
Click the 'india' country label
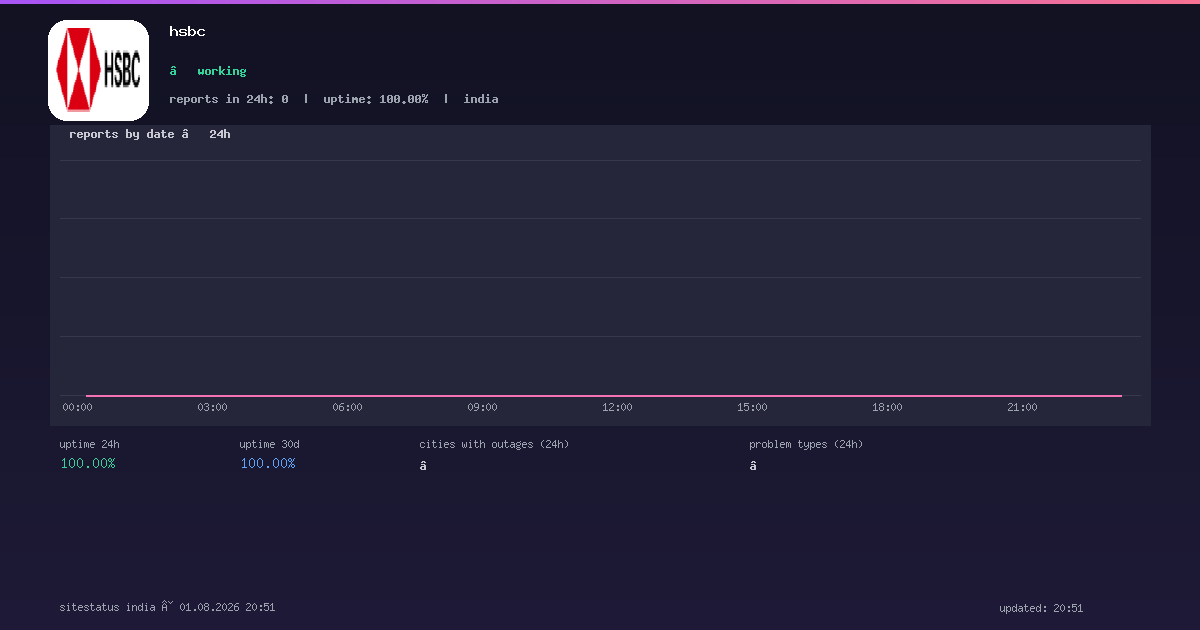[x=481, y=99]
